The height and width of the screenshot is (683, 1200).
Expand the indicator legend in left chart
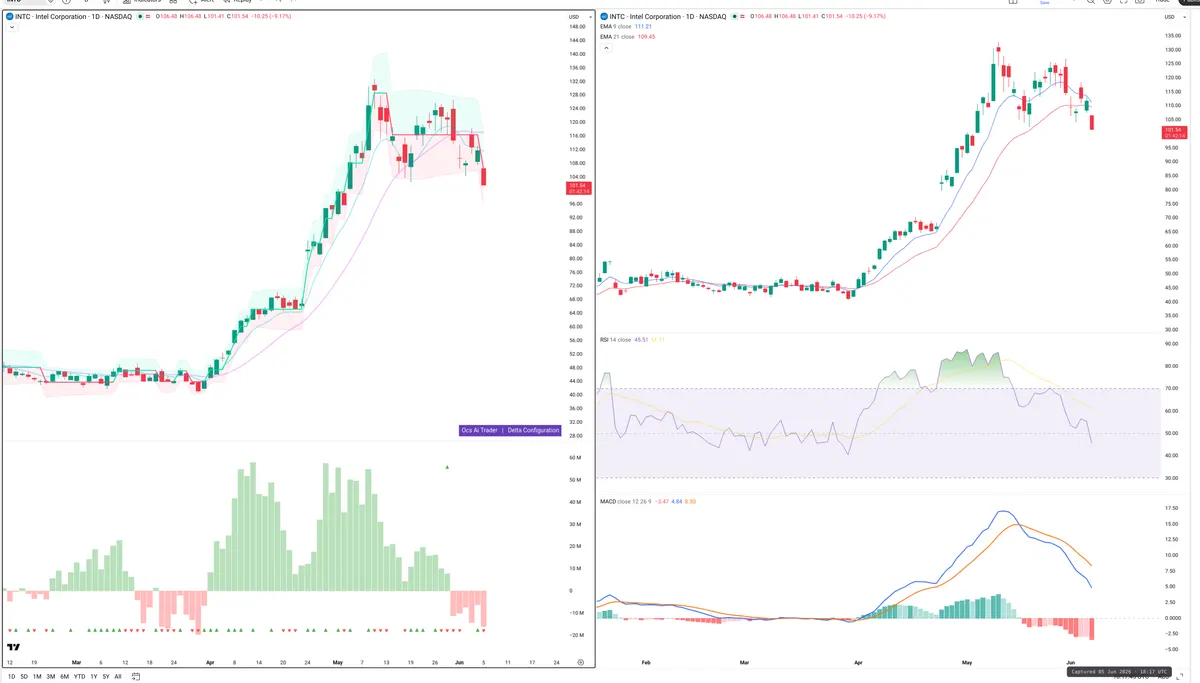[x=11, y=28]
